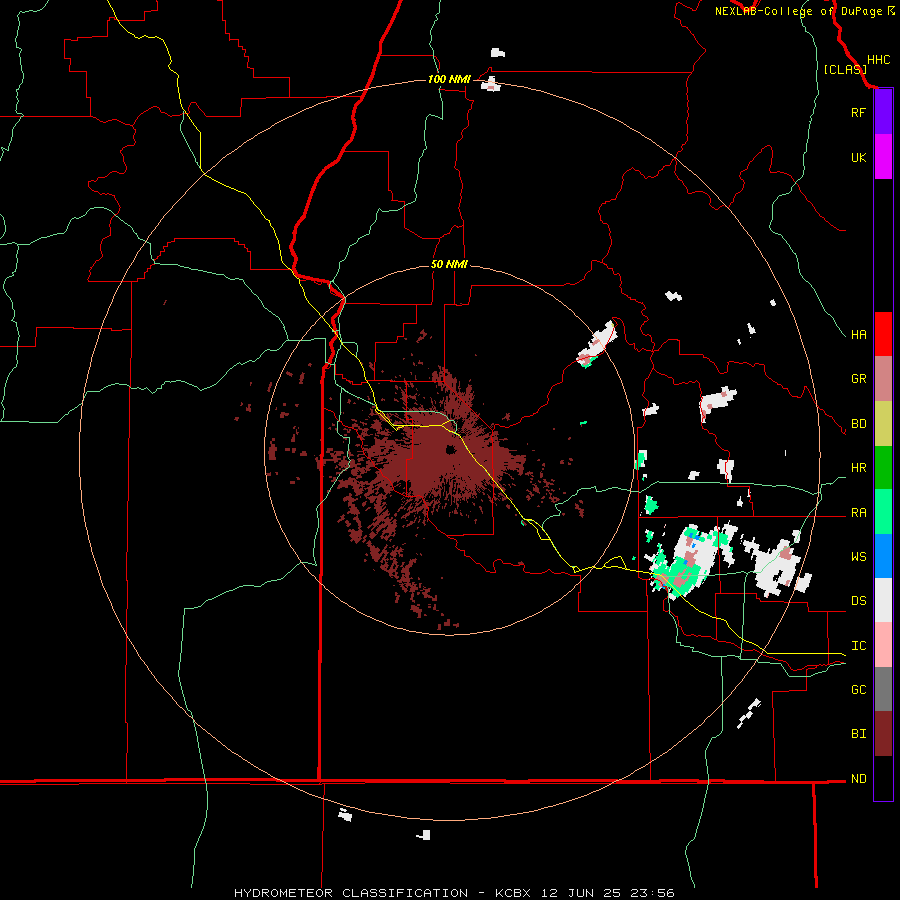
Task: Click the DS legend label
Action: pos(858,601)
